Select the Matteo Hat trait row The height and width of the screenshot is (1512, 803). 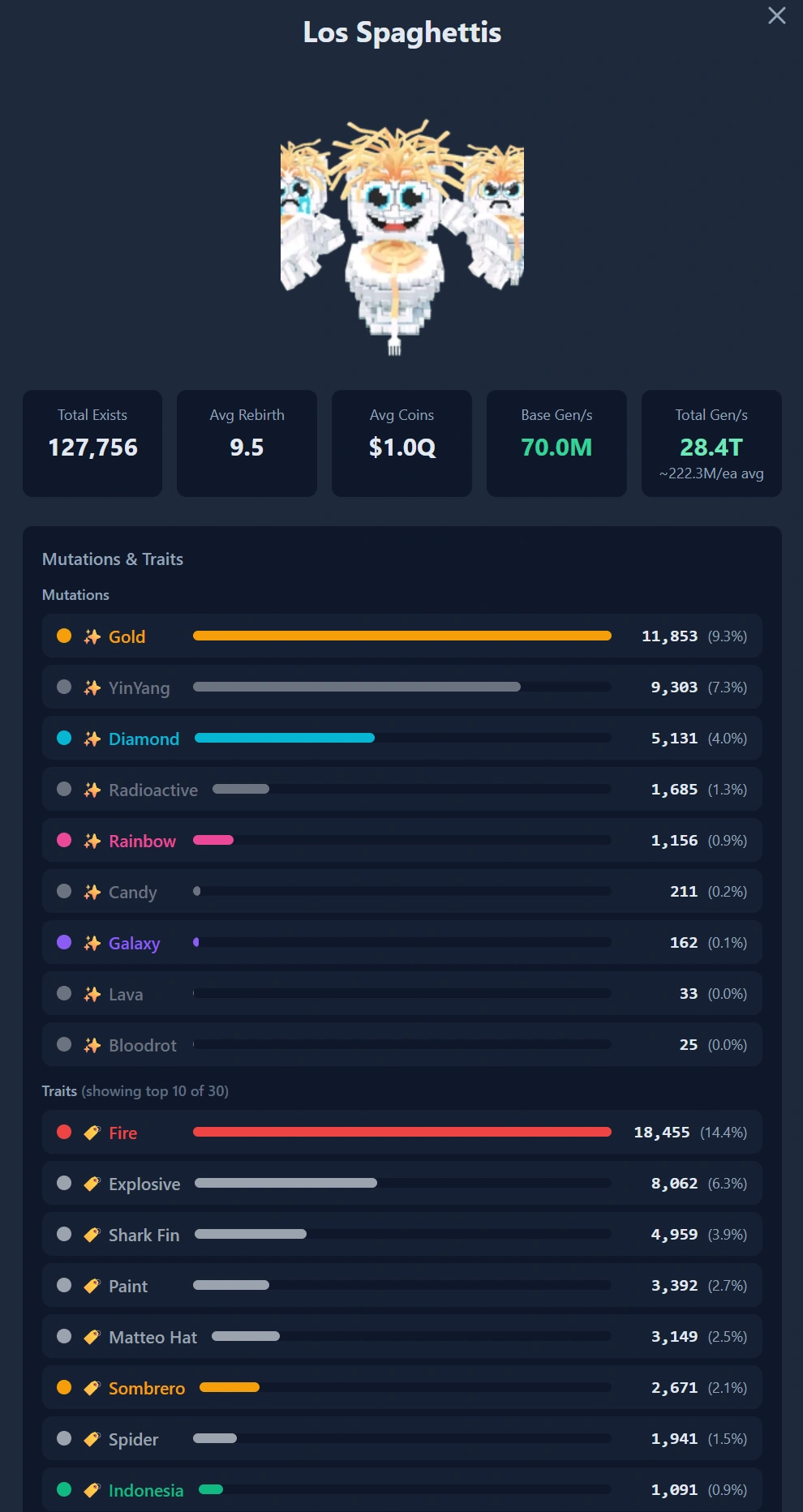click(x=402, y=1336)
